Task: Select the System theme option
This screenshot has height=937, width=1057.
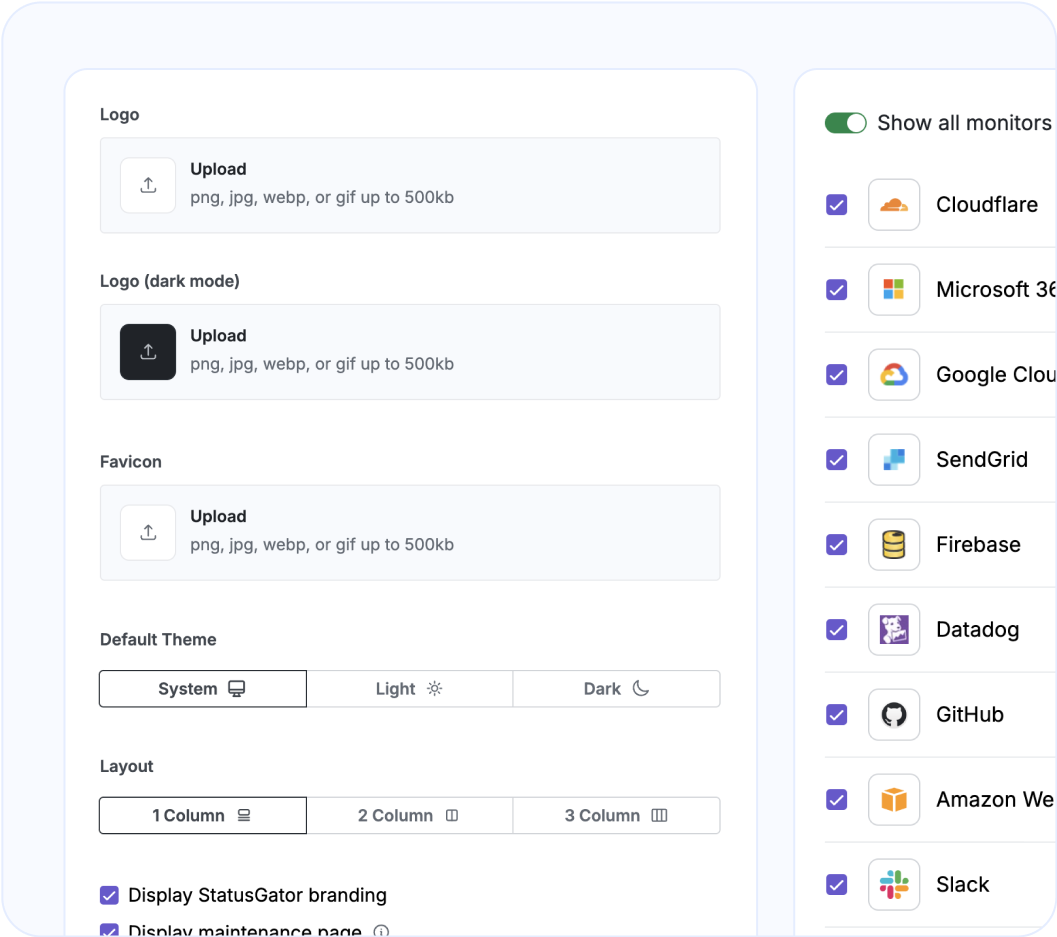Action: (202, 689)
